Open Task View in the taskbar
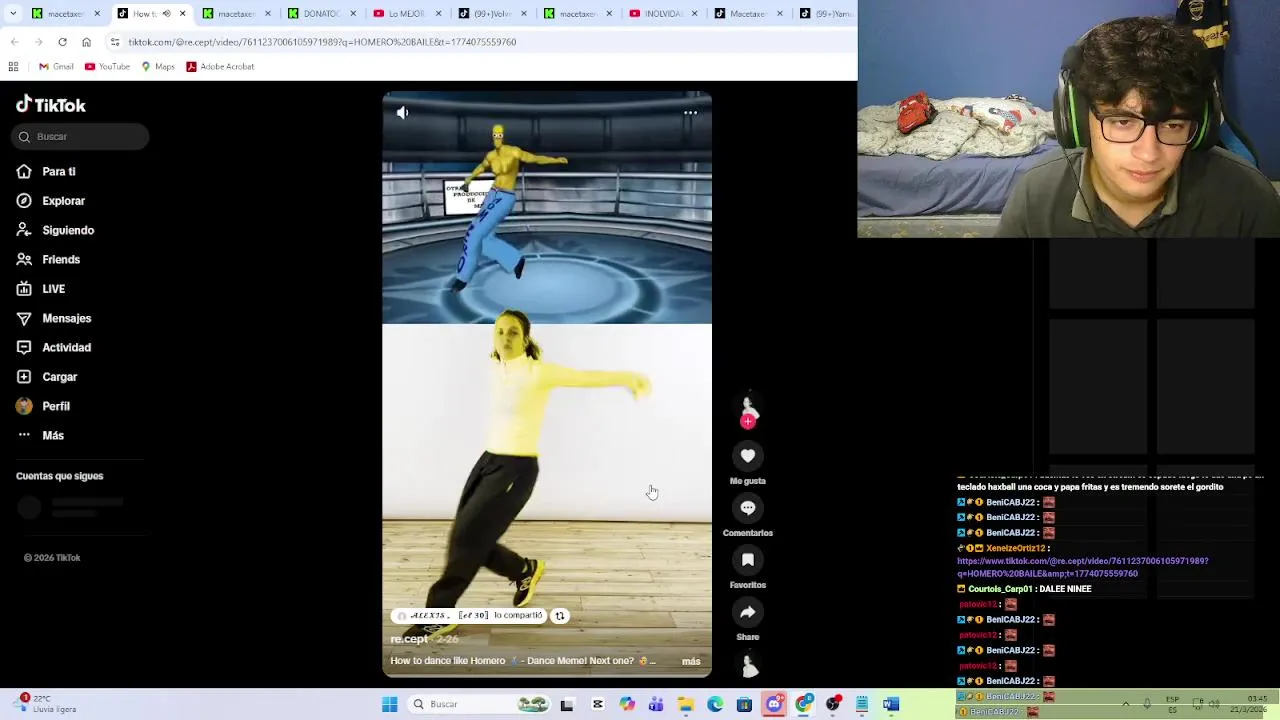The height and width of the screenshot is (720, 1280). pos(567,705)
